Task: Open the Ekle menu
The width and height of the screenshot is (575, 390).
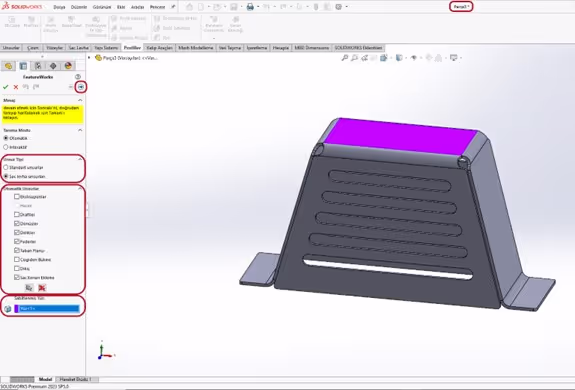Action: coord(121,7)
